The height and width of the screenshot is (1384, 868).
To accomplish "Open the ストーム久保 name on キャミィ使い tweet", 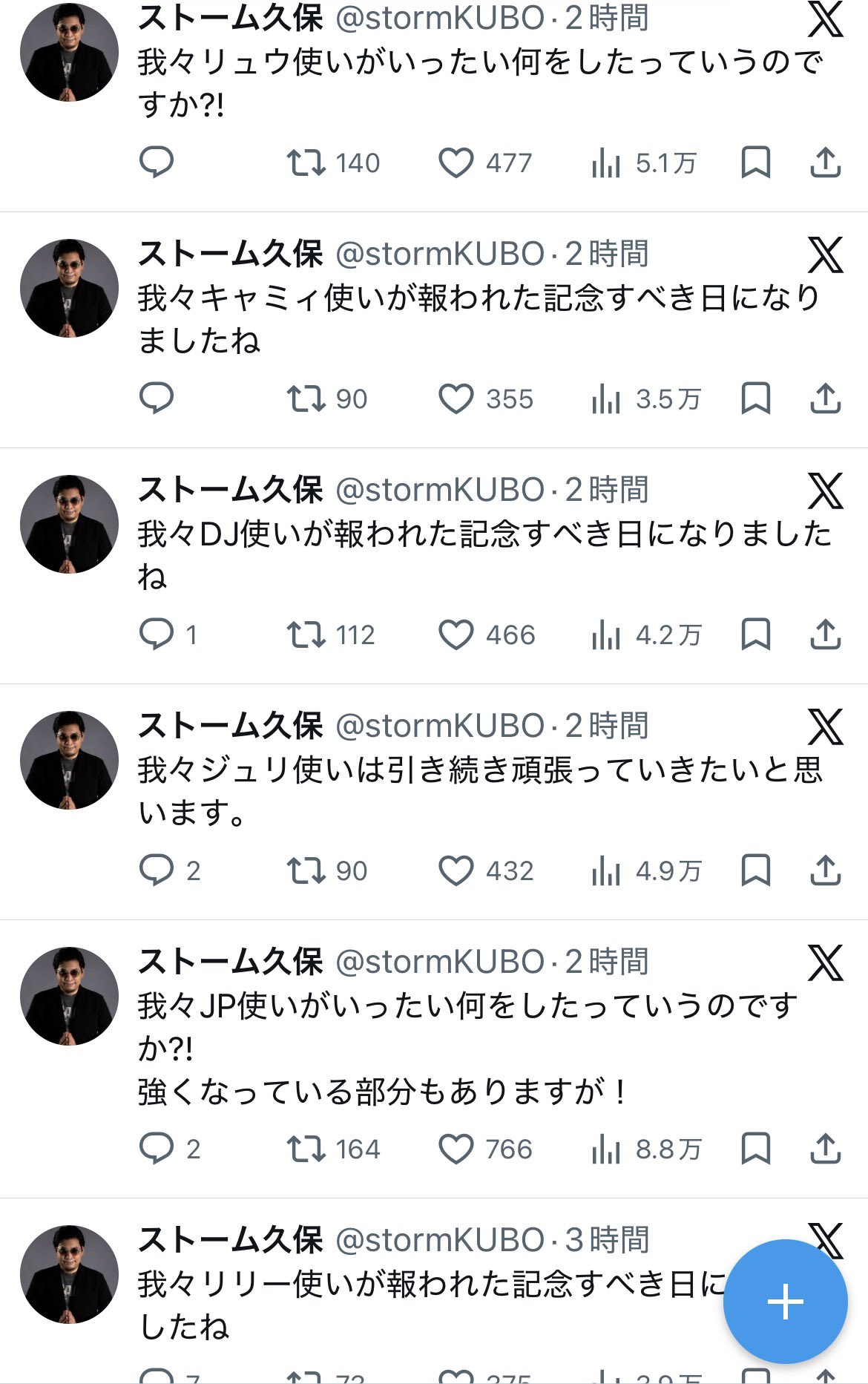I will pos(230,254).
